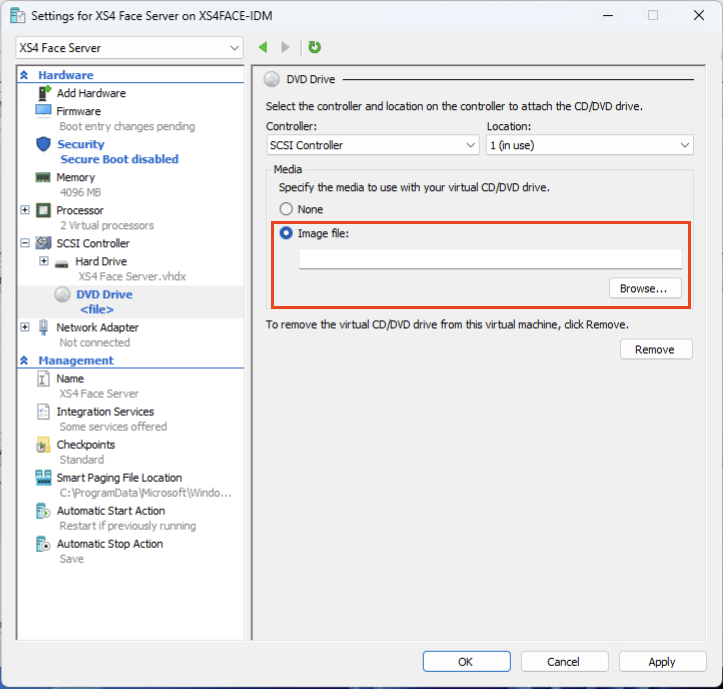This screenshot has width=723, height=689.
Task: Collapse the Management section
Action: coord(24,360)
